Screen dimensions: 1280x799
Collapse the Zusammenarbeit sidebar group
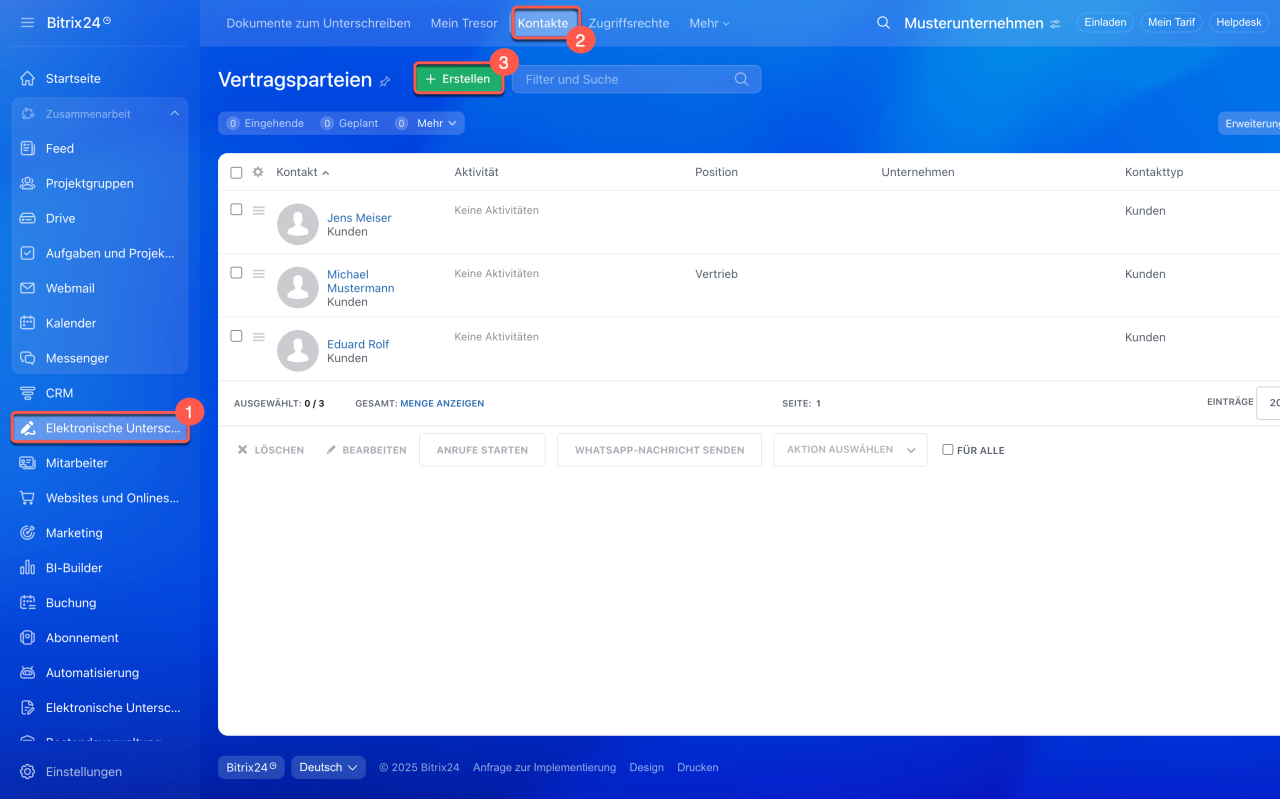tap(174, 114)
